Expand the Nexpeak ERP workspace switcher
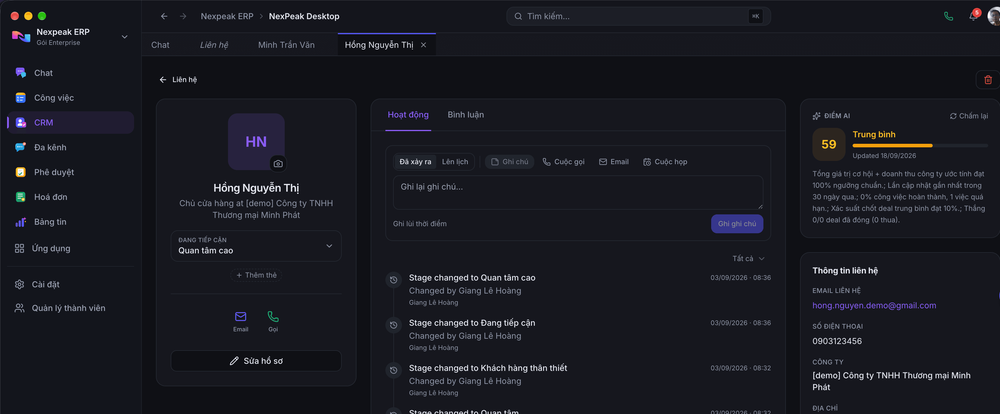Screen dimensions: 1000x414 [124, 37]
